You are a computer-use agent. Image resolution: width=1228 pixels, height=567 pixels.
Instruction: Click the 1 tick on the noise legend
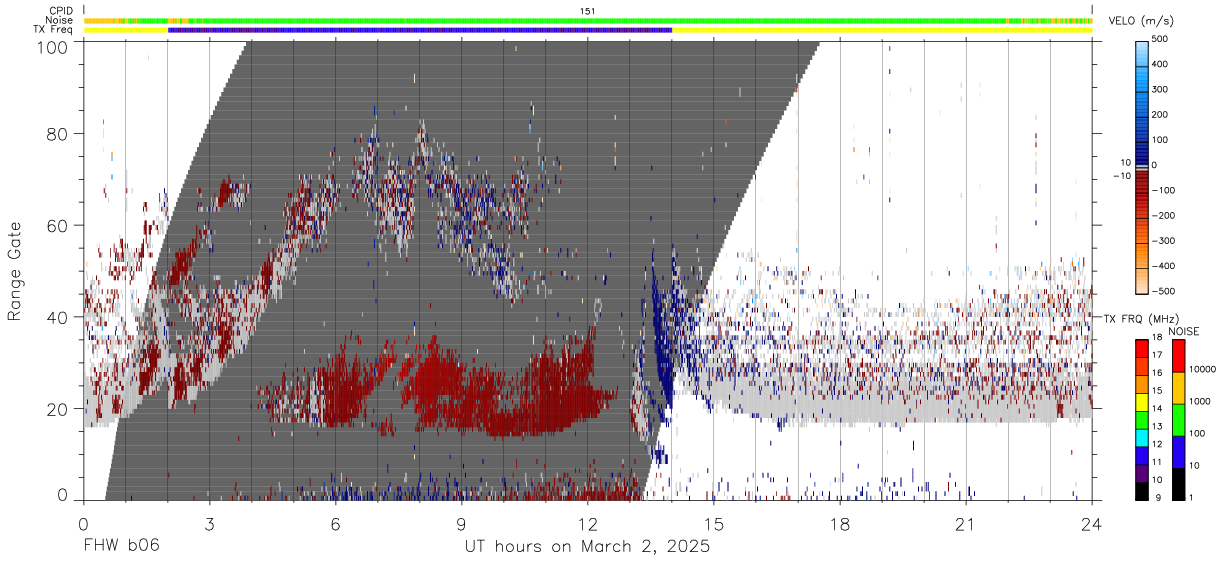[1189, 497]
